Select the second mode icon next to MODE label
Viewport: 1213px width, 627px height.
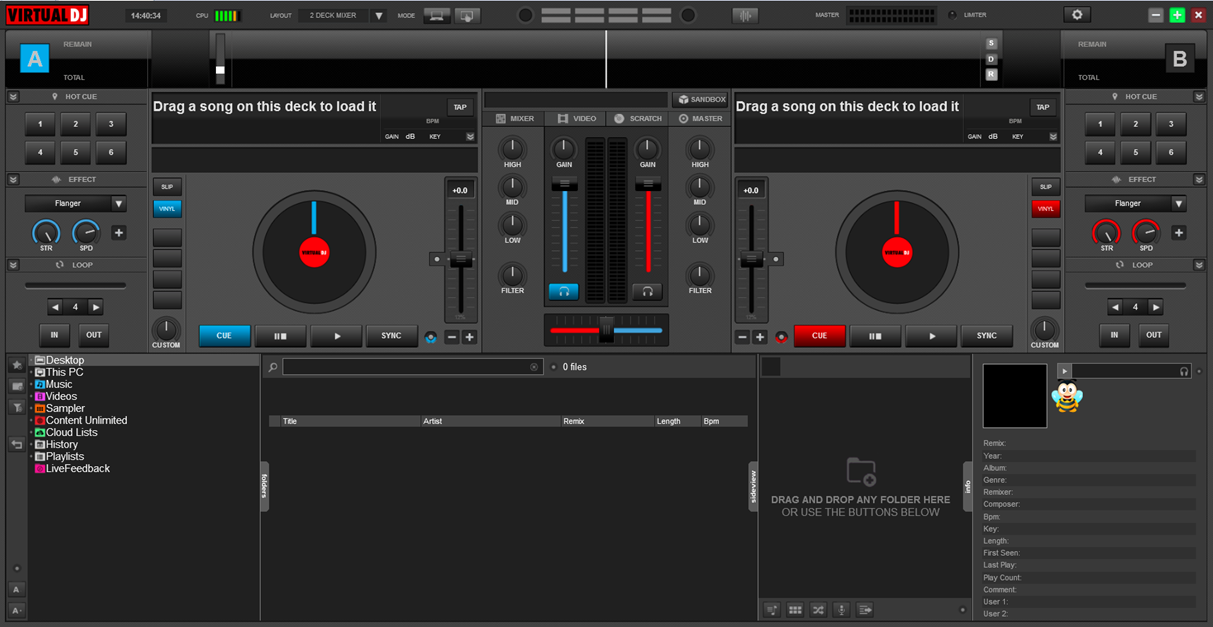pyautogui.click(x=467, y=15)
